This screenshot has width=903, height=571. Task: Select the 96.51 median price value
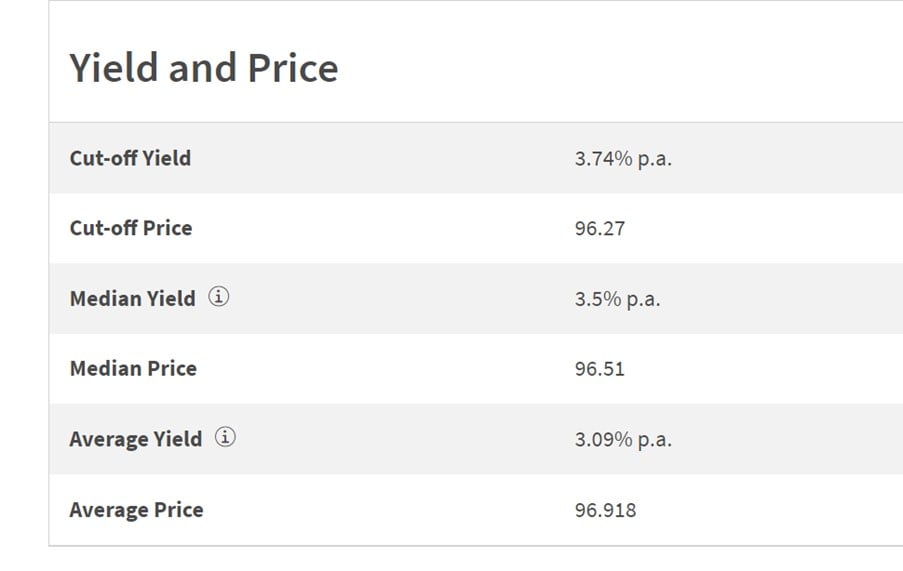coord(600,370)
